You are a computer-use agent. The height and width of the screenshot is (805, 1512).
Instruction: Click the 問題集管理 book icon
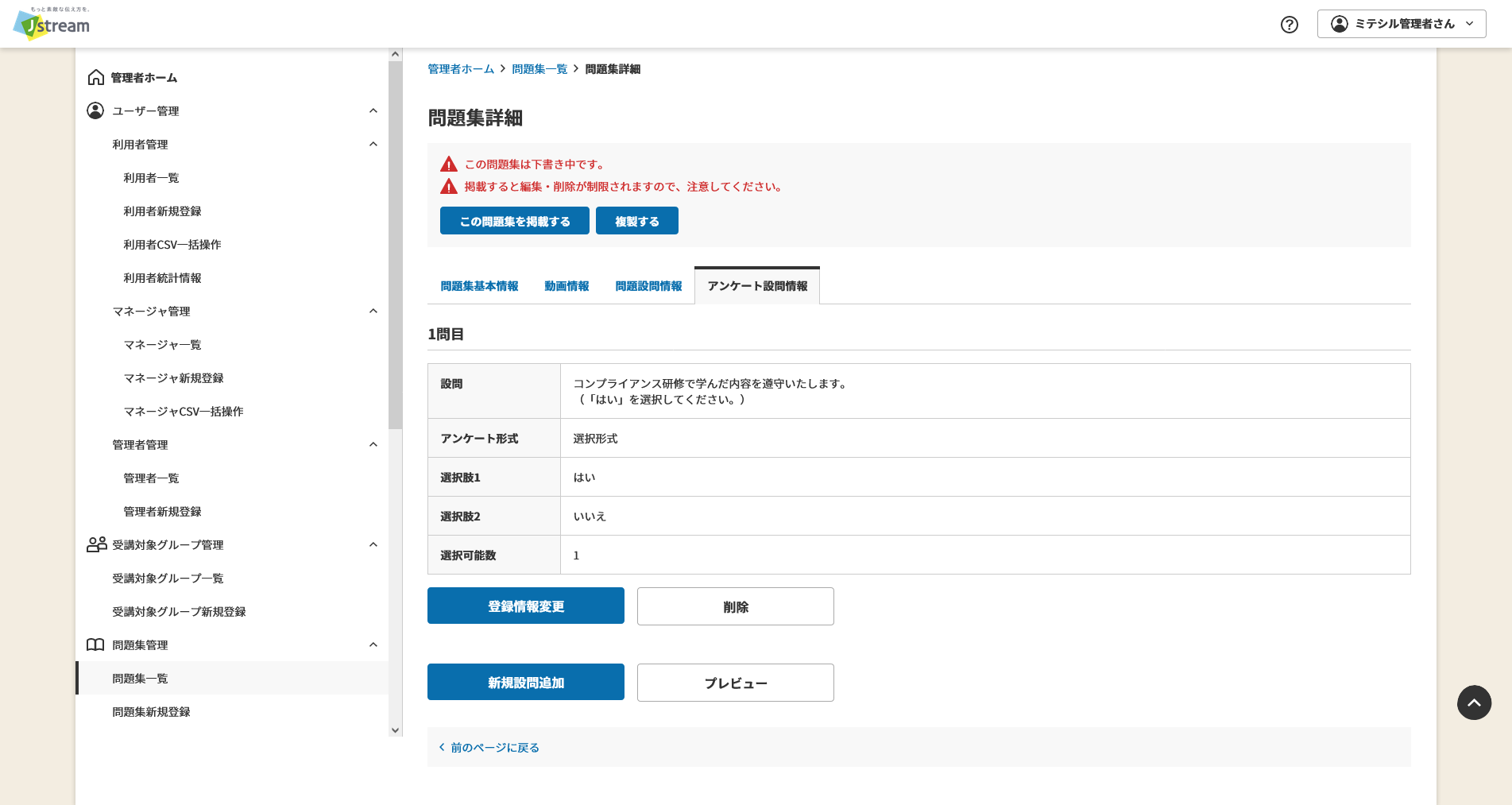point(95,644)
